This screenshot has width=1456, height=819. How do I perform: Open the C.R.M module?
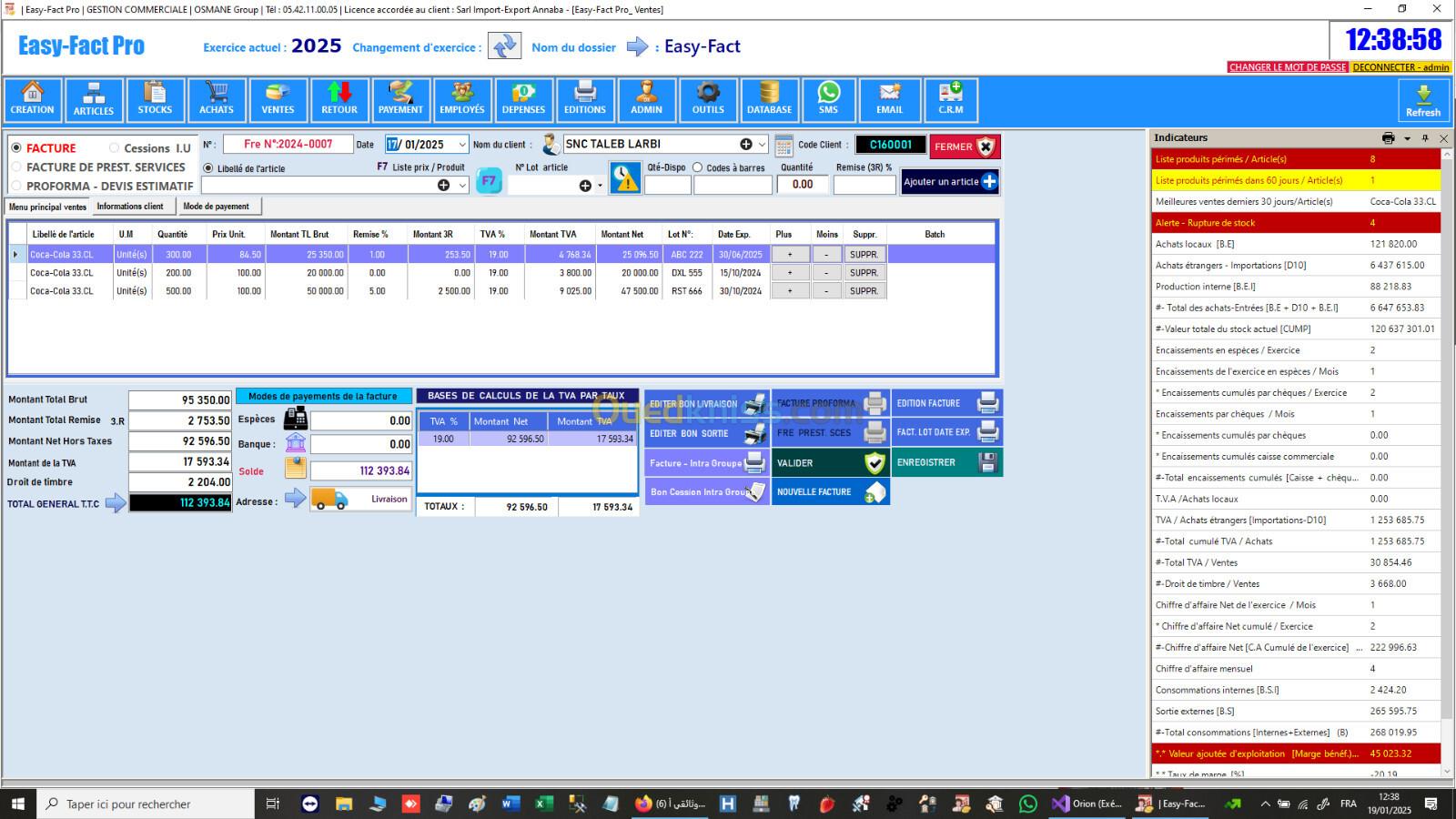pyautogui.click(x=951, y=99)
